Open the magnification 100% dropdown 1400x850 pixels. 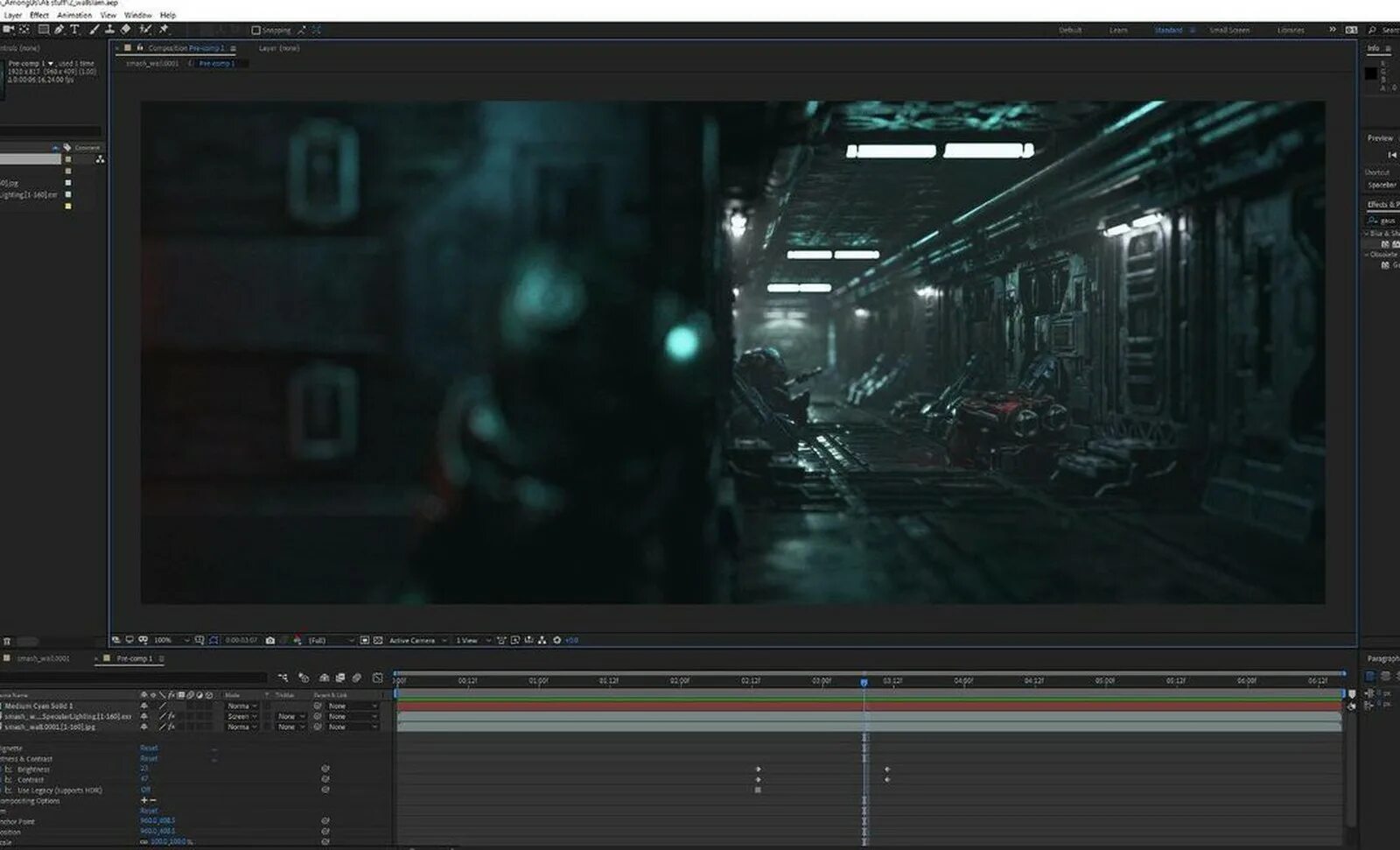[x=171, y=640]
